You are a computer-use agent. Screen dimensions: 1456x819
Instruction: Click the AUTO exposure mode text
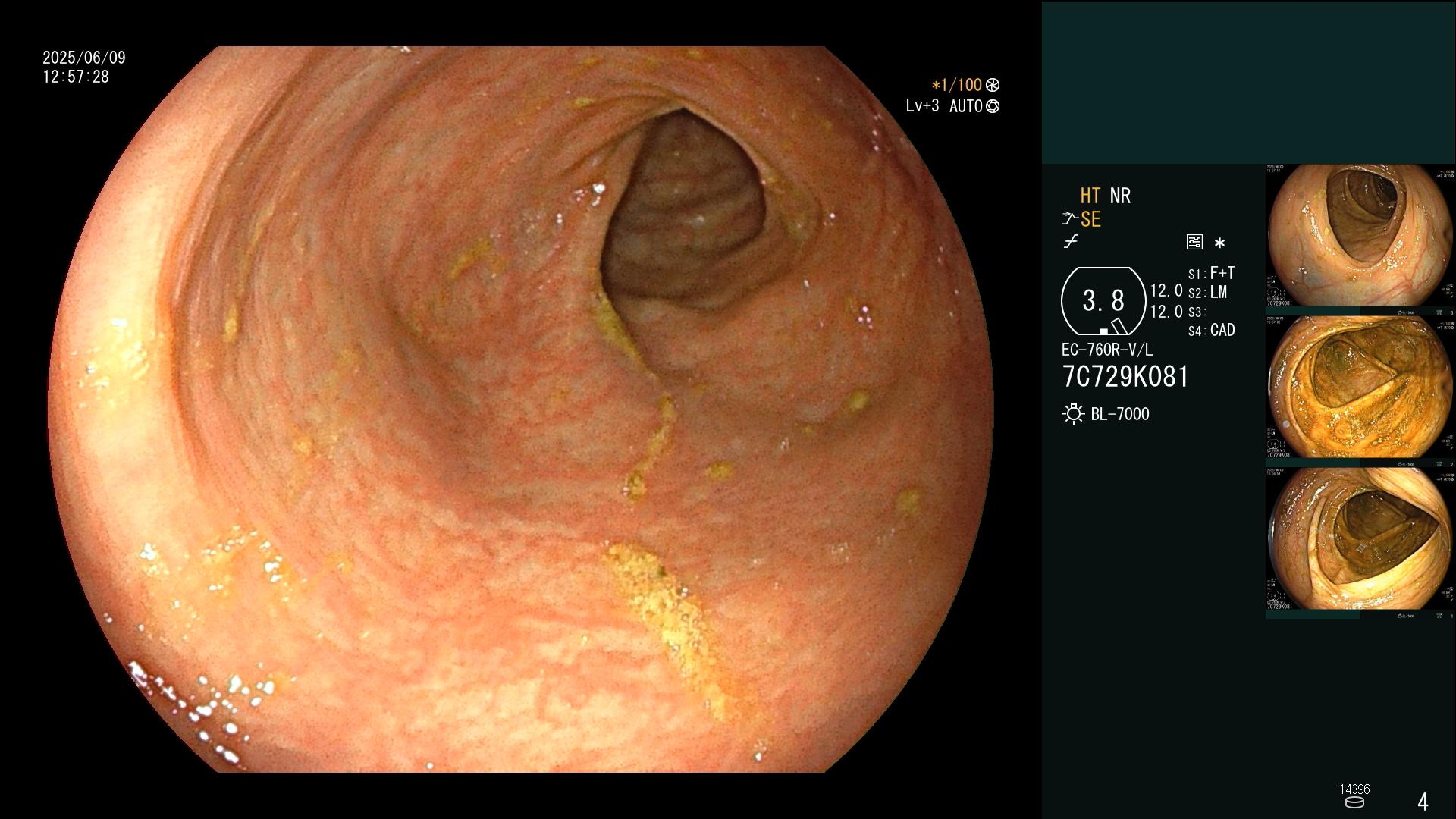pos(965,106)
